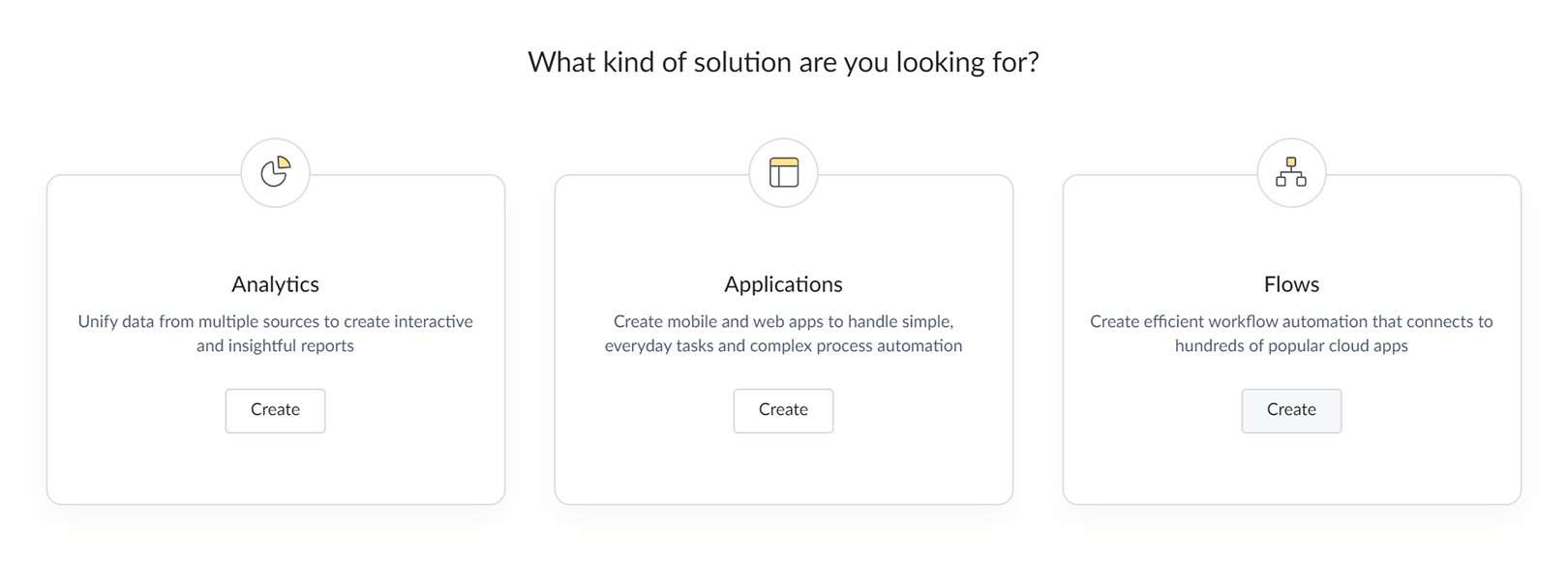This screenshot has width=1568, height=561.
Task: Click the workflow automation description under Flows
Action: (x=1291, y=333)
